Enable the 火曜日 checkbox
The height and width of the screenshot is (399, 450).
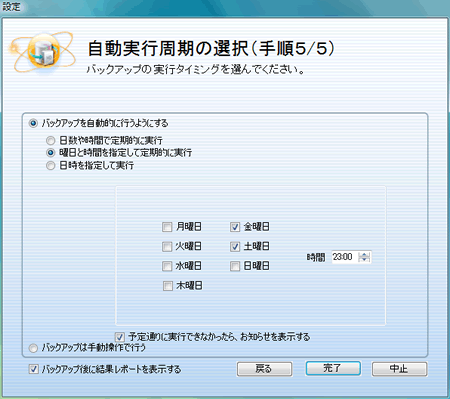(167, 247)
